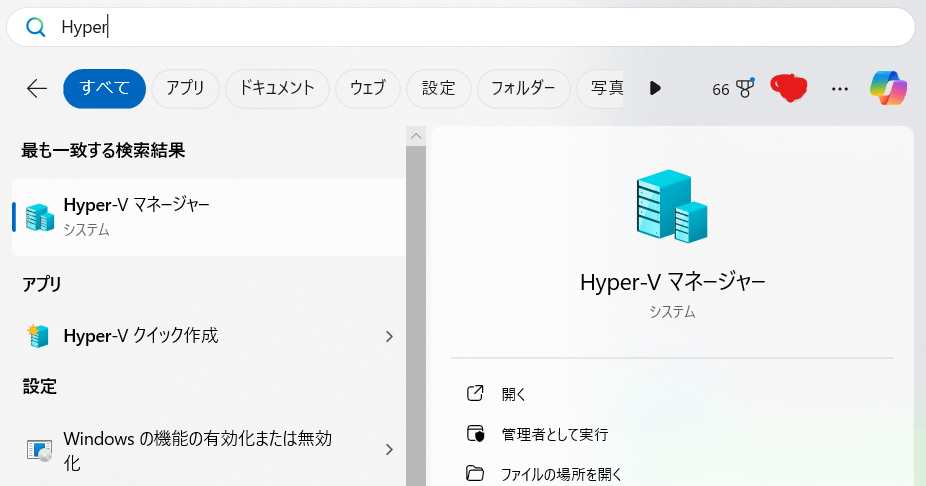Select the すべて filter tab

click(x=105, y=89)
